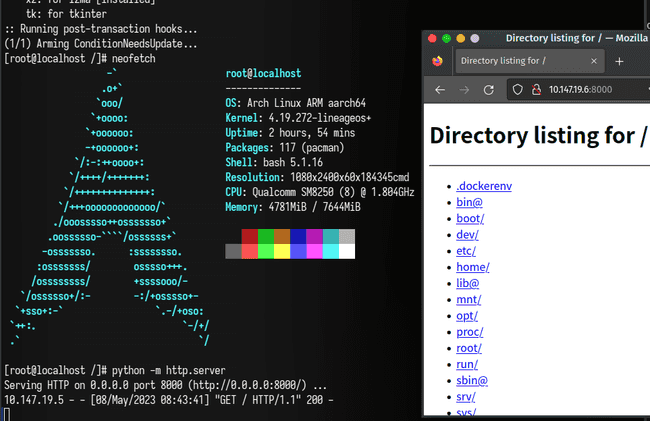Click the Firefox View icon beside the tab
650x421 pixels.
coord(437,61)
